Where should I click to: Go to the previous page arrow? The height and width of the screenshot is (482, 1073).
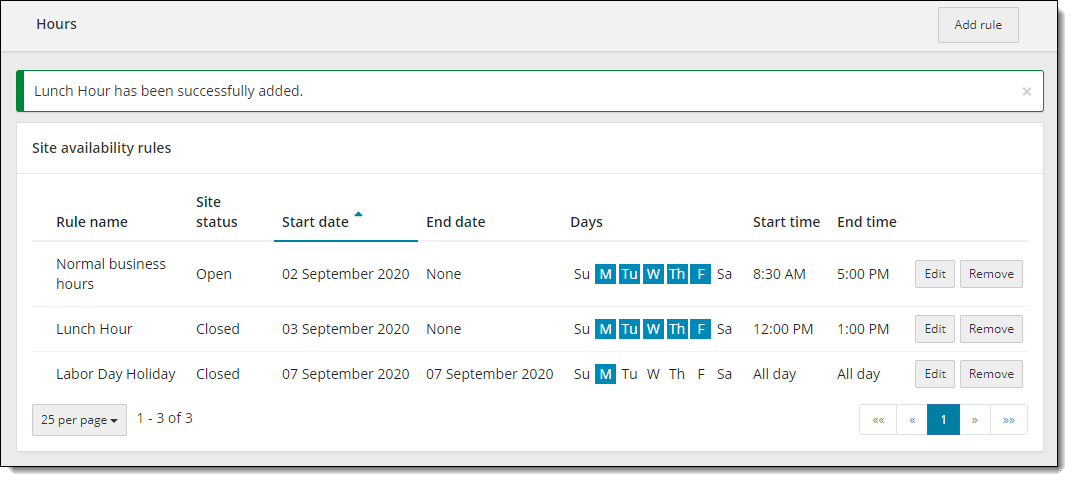coord(912,420)
